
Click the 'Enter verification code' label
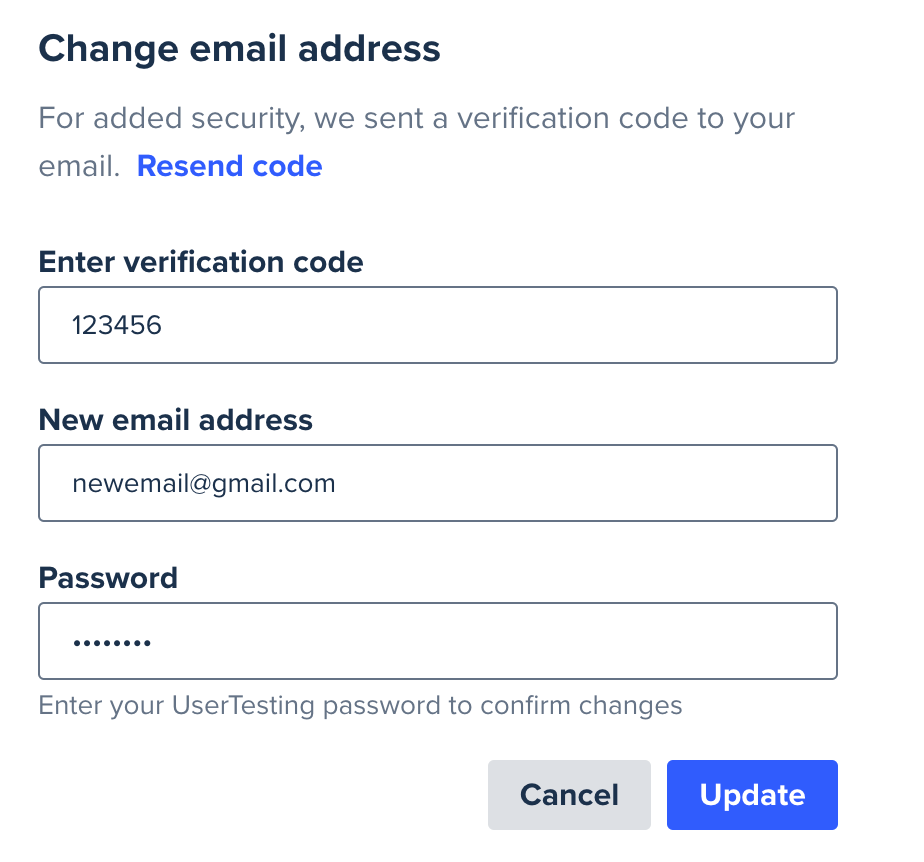201,262
